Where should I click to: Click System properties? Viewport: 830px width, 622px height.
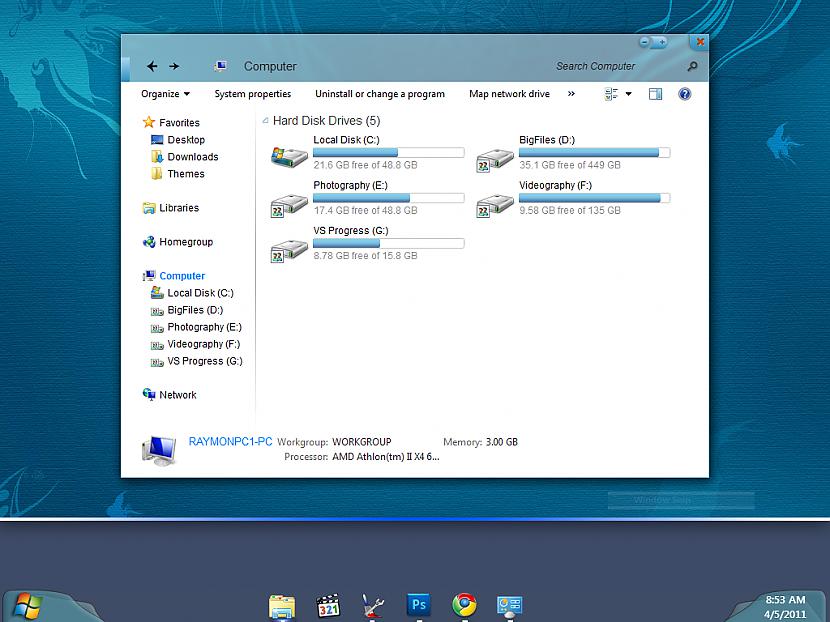pos(252,94)
